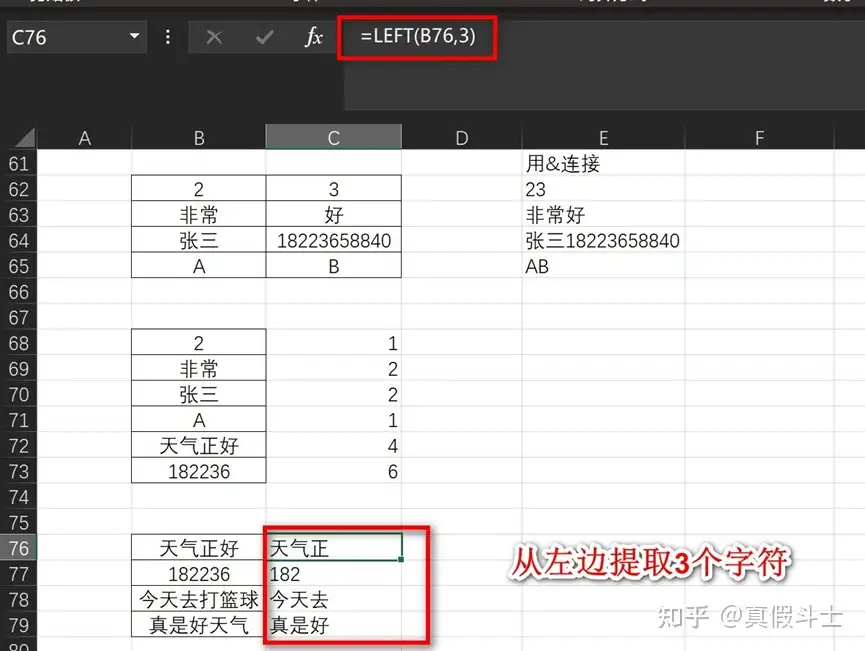Click cell C76 containing 天气正
This screenshot has height=651, width=865.
point(333,548)
